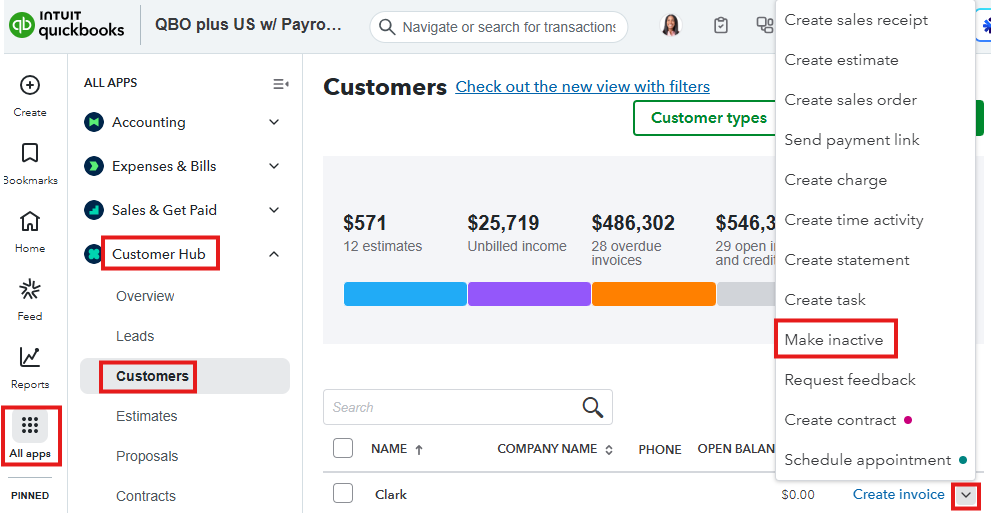The height and width of the screenshot is (513, 991).
Task: Click the dropdown arrow beside Create invoice
Action: point(965,495)
